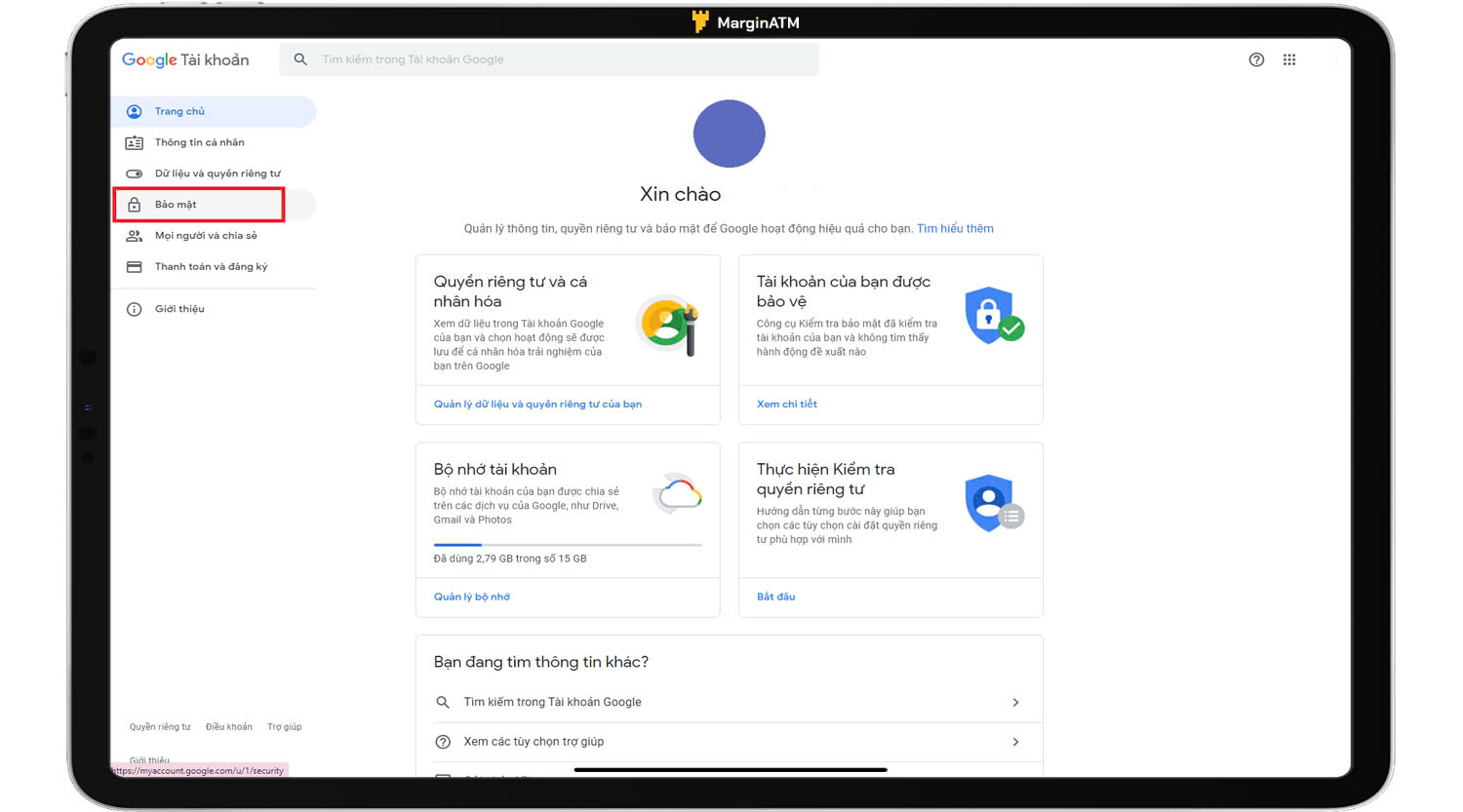The image size is (1463, 812).
Task: Click the magnifier icon beside Tìm kiếm trong Tài khoản Google row
Action: coord(443,702)
